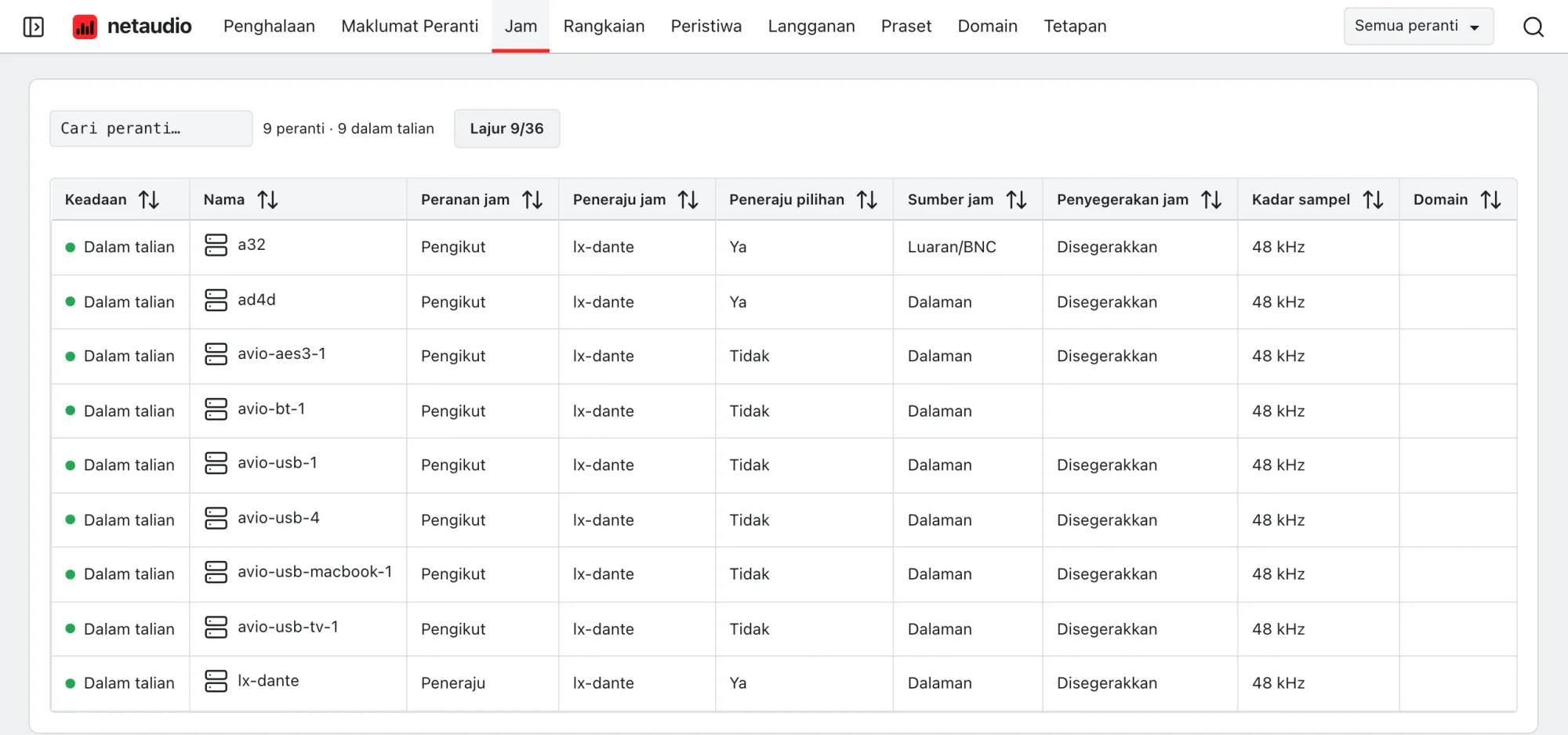Viewport: 1568px width, 735px height.
Task: Go to the Praset tab
Action: (x=906, y=27)
